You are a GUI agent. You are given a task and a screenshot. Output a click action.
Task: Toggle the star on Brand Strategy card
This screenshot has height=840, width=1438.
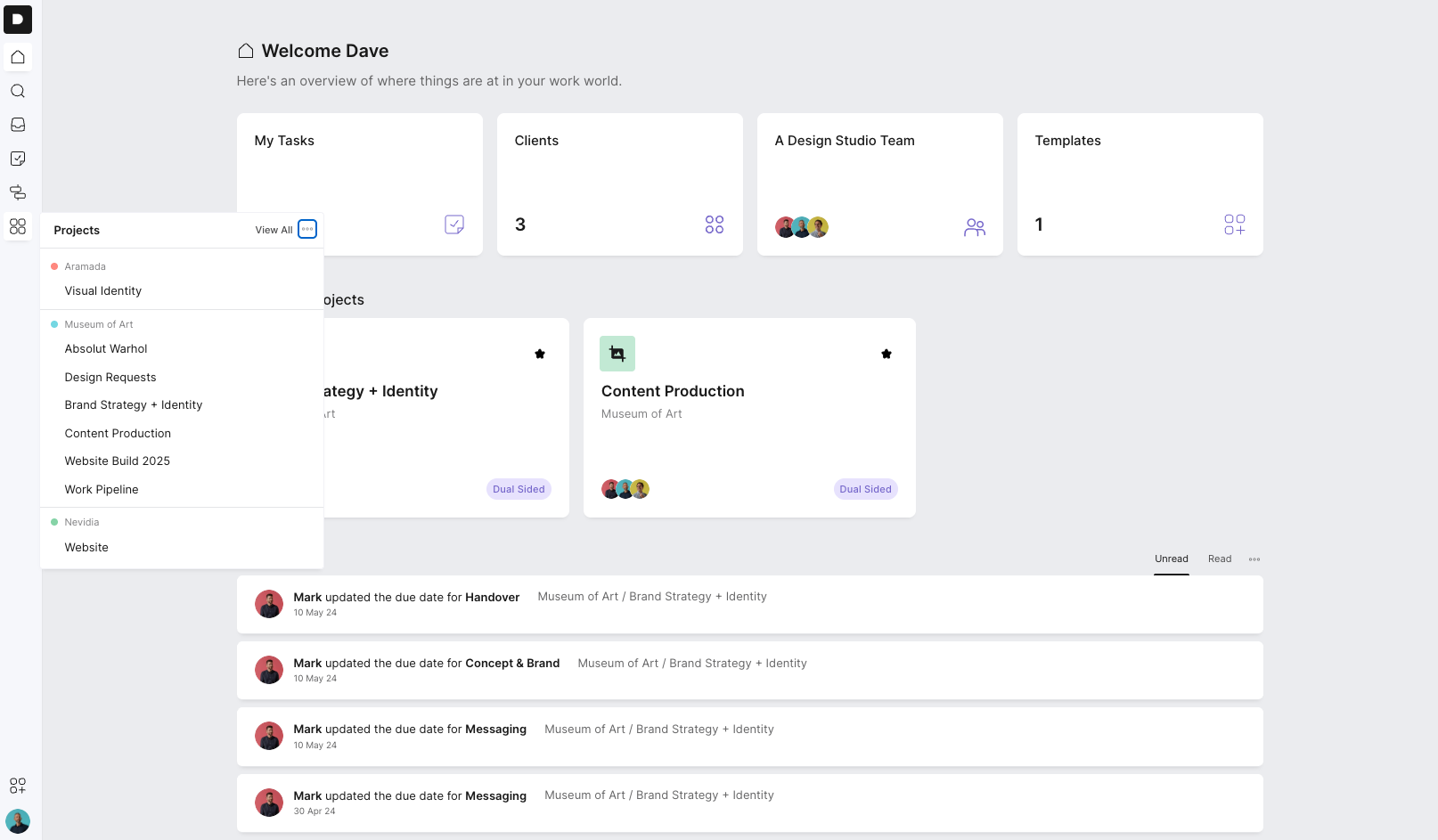pyautogui.click(x=540, y=354)
